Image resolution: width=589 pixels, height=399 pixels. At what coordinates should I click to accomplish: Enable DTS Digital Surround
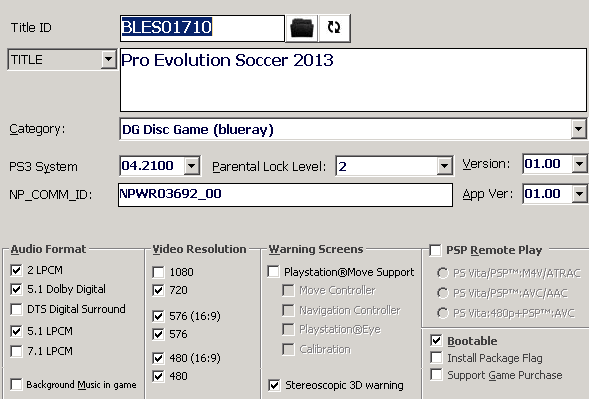tap(16, 309)
